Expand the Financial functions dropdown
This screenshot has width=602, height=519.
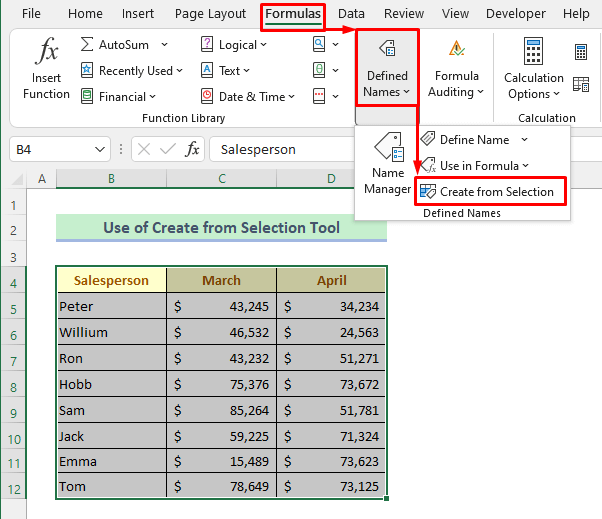[x=120, y=97]
